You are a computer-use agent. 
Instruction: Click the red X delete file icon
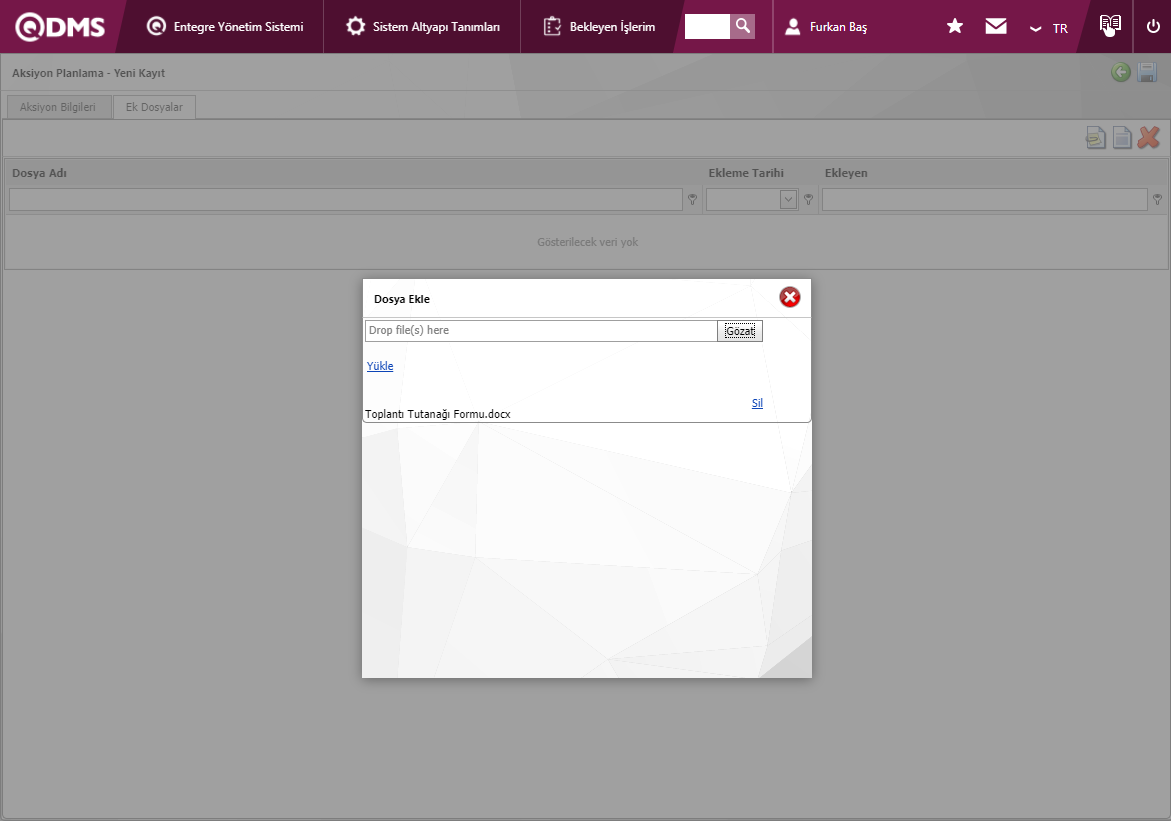pyautogui.click(x=1149, y=138)
